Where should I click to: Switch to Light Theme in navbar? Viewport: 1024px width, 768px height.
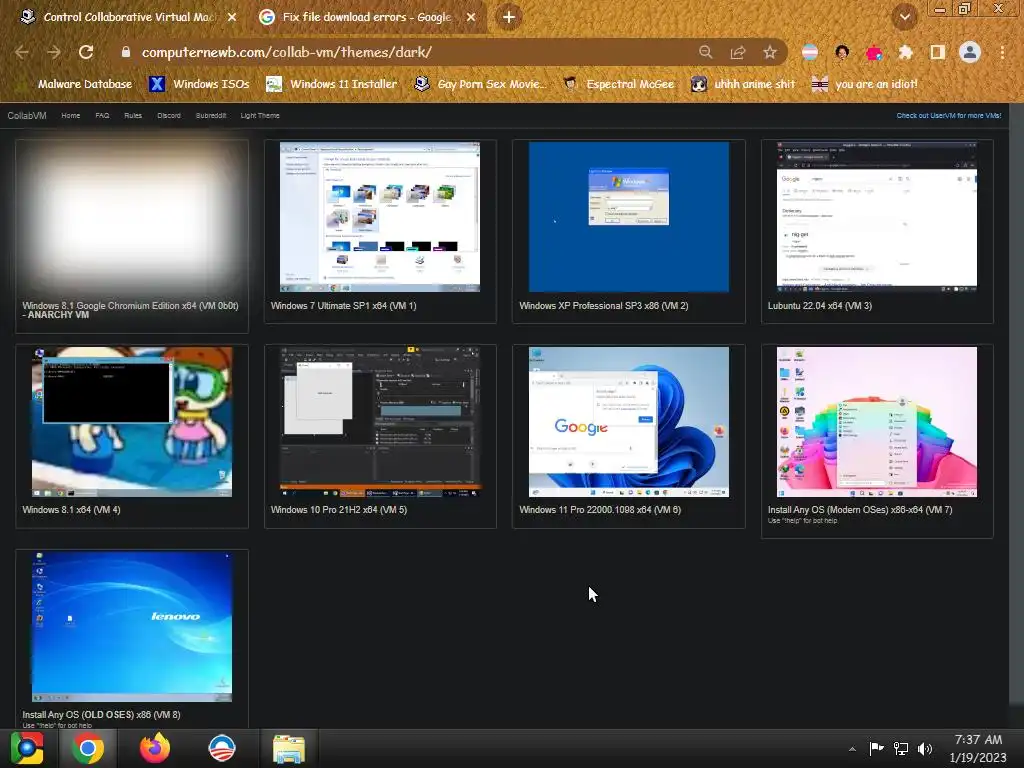click(260, 116)
